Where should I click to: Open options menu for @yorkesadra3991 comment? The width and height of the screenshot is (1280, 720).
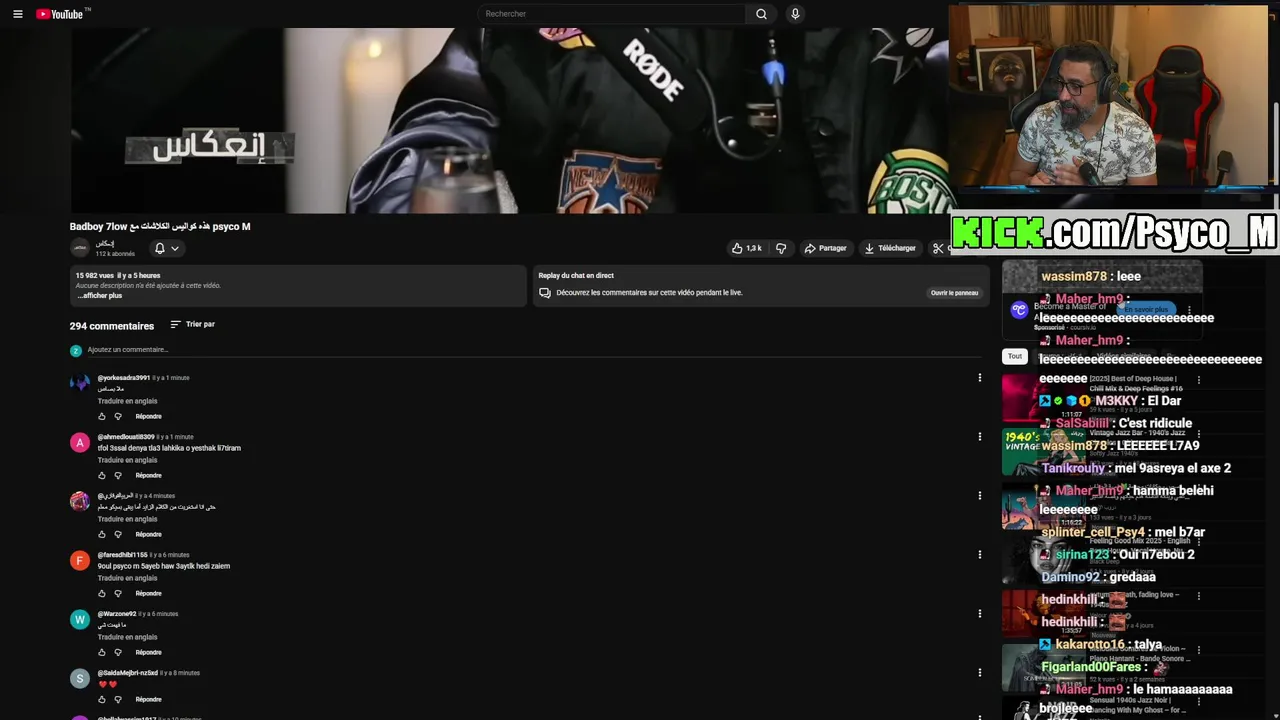[x=980, y=377]
